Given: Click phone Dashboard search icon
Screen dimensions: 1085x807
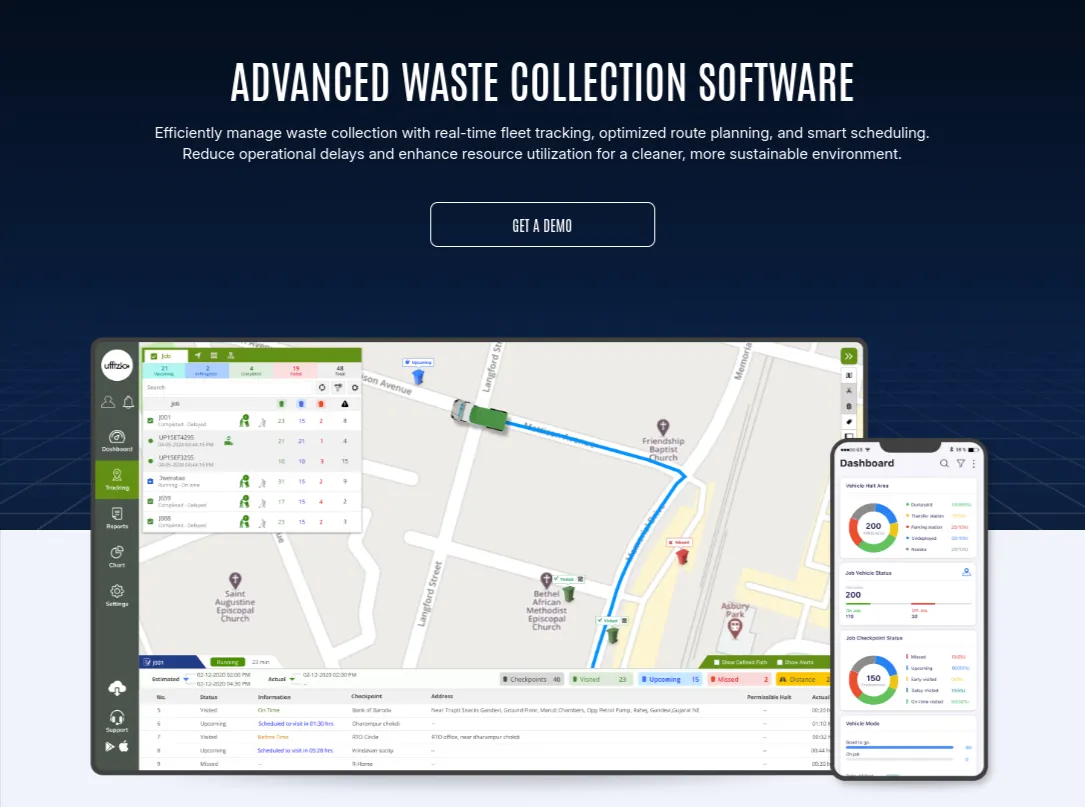Looking at the screenshot, I should pyautogui.click(x=944, y=463).
